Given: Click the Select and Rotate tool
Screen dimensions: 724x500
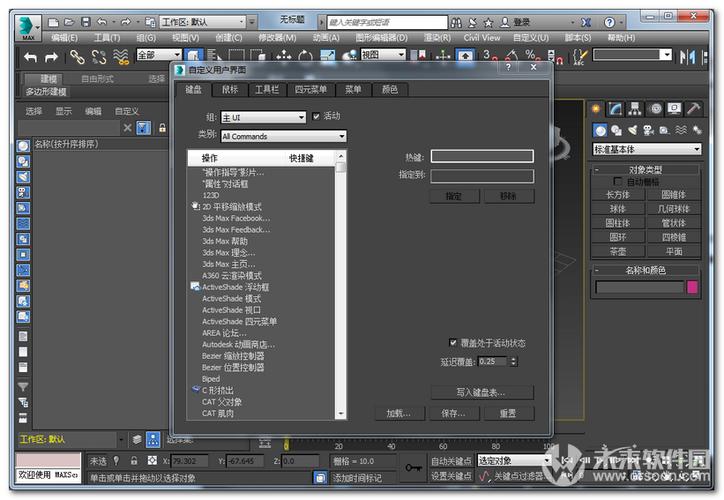Looking at the screenshot, I should click(305, 56).
